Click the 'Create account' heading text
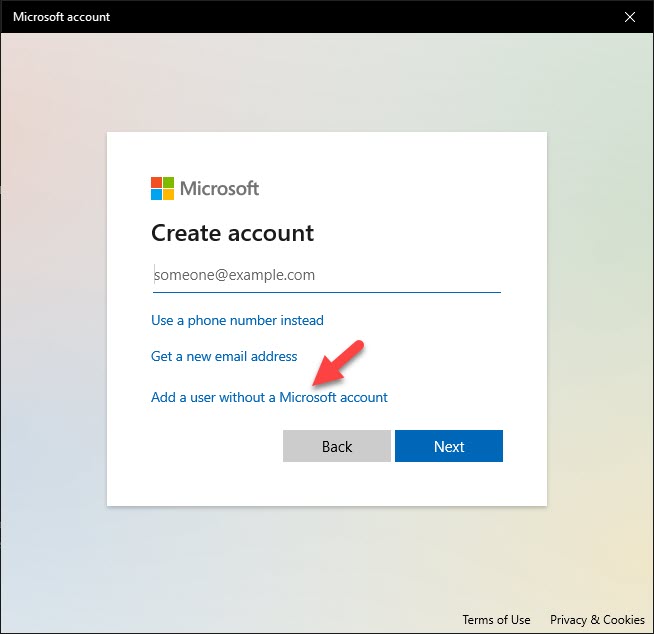Screen dimensions: 654x634 click(x=232, y=233)
